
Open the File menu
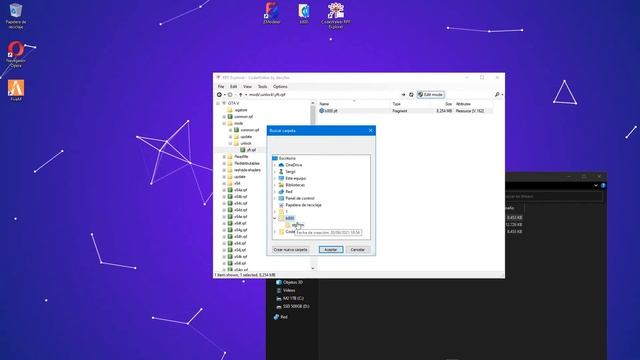[x=221, y=87]
